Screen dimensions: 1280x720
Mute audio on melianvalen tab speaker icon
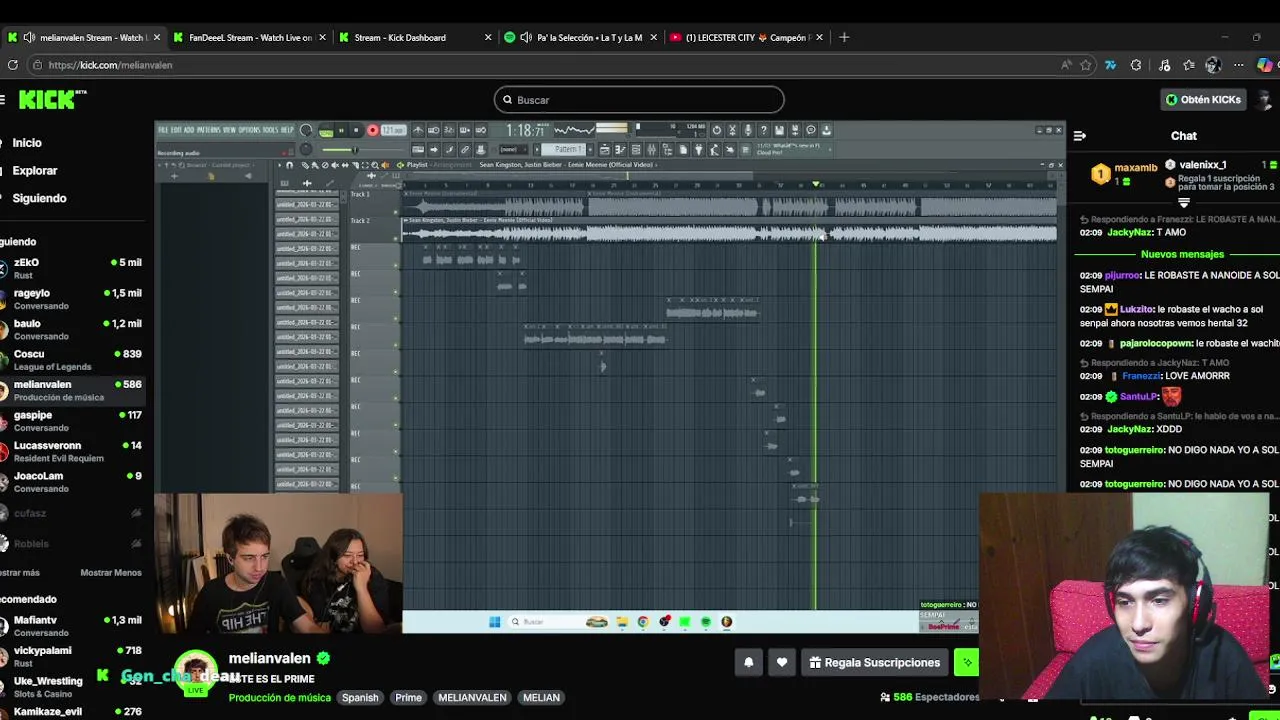[x=29, y=37]
